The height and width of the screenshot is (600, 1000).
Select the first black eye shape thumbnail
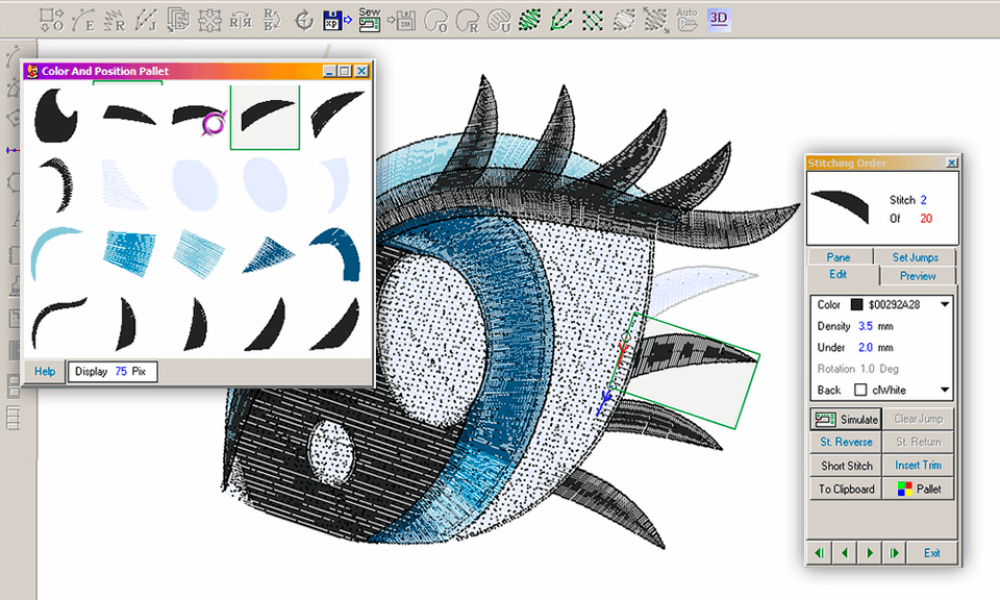point(56,115)
